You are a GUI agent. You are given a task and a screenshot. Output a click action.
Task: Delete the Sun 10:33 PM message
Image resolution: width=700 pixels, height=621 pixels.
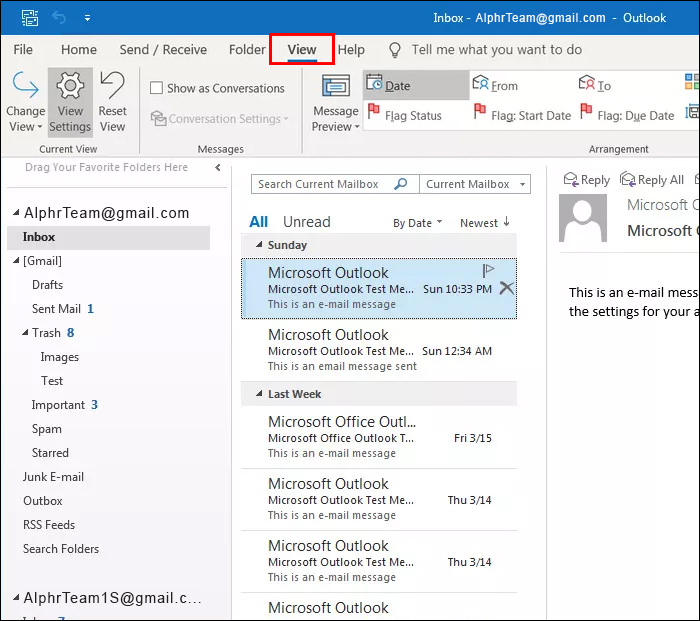coord(506,288)
